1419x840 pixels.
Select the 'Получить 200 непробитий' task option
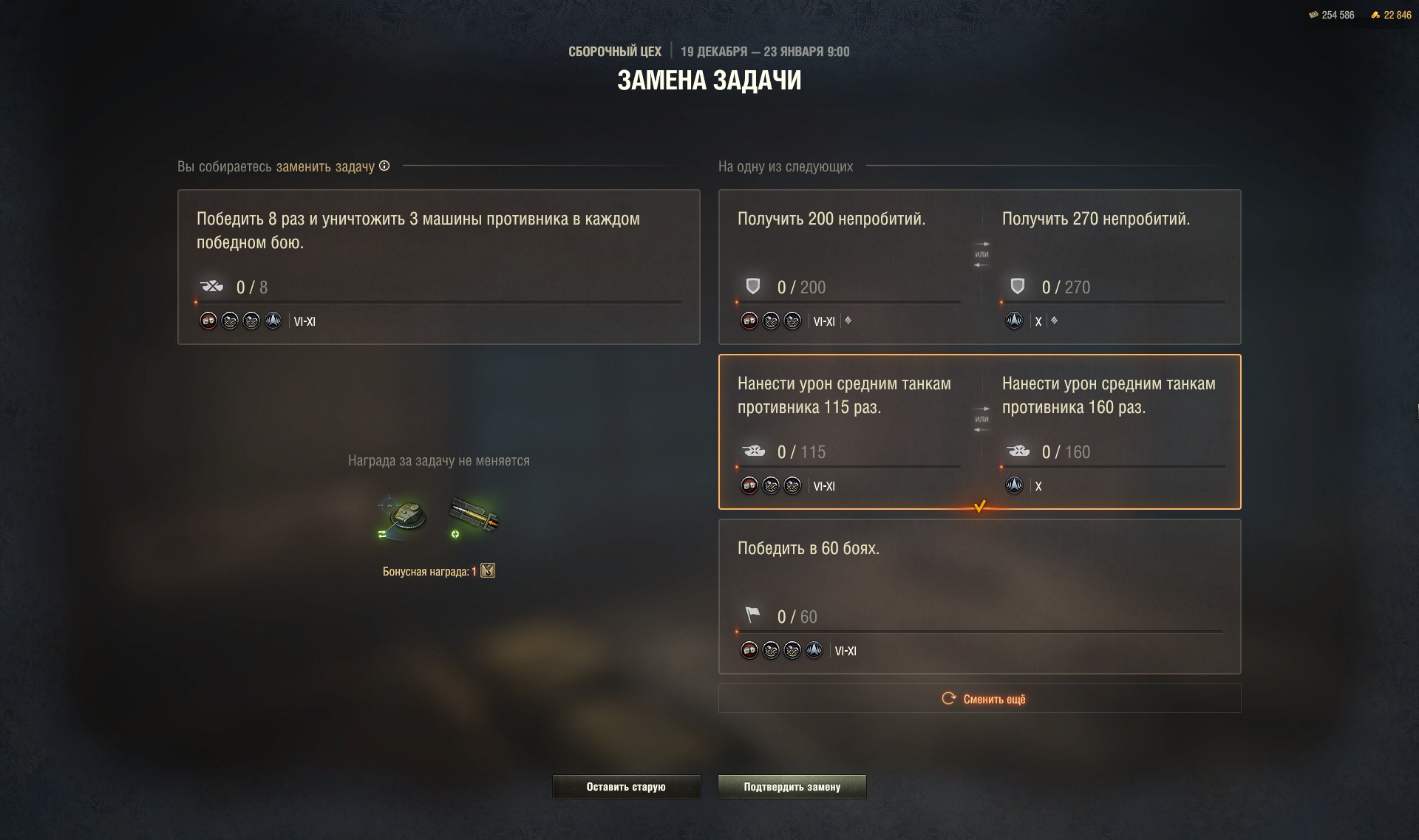point(980,267)
